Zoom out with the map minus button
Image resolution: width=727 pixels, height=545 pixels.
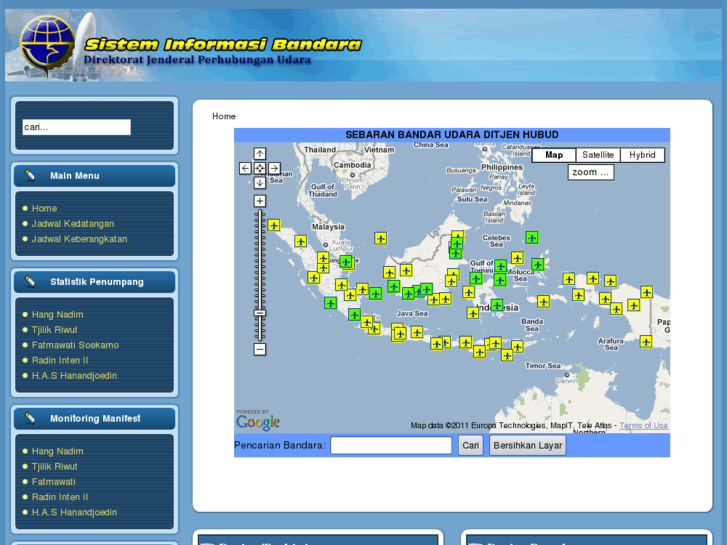[x=260, y=349]
